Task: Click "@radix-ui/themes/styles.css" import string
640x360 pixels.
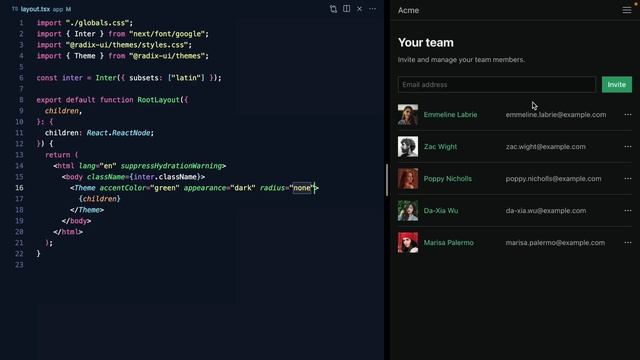Action: (127, 45)
